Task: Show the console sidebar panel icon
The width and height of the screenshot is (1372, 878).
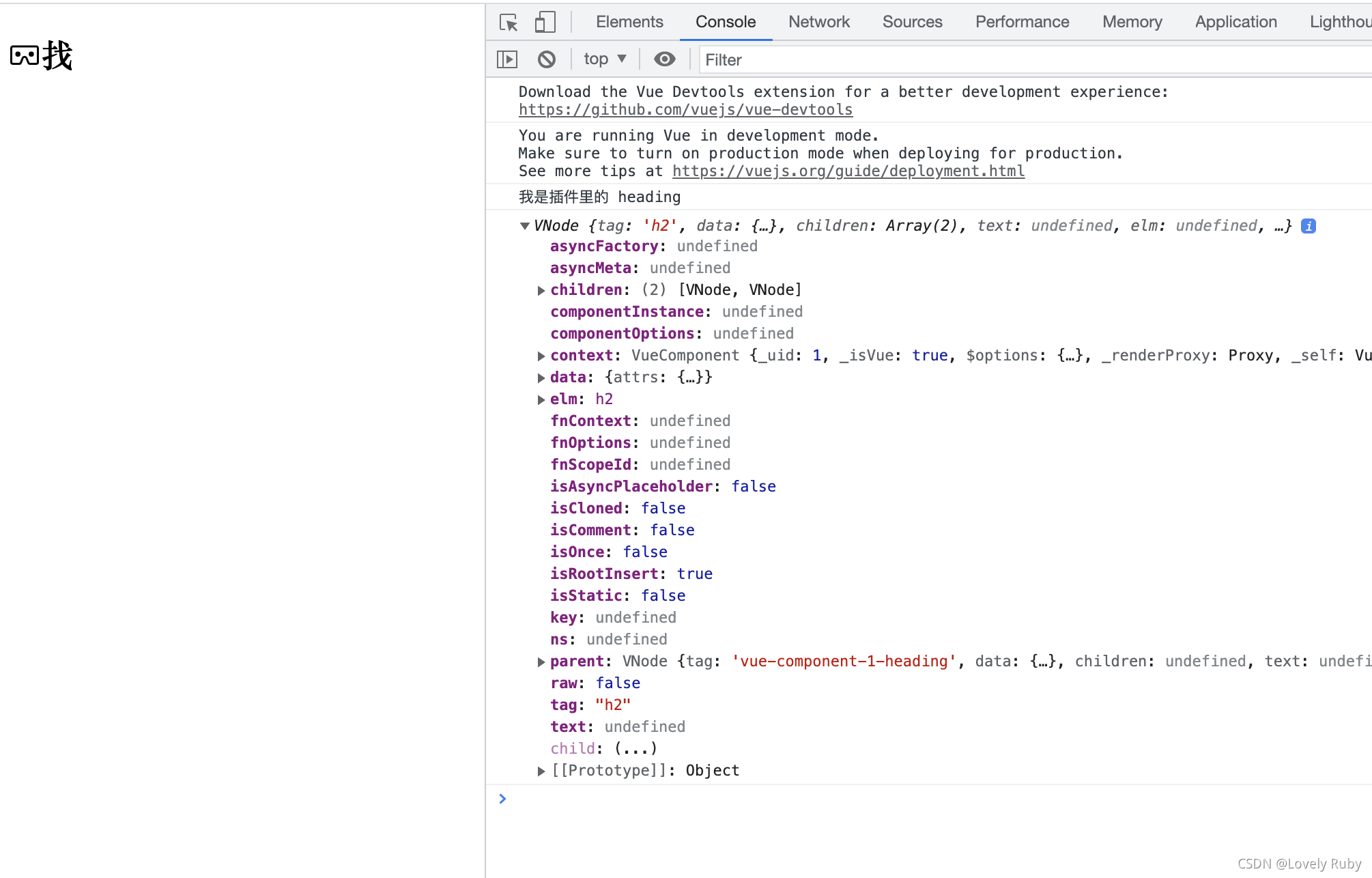Action: pos(507,59)
